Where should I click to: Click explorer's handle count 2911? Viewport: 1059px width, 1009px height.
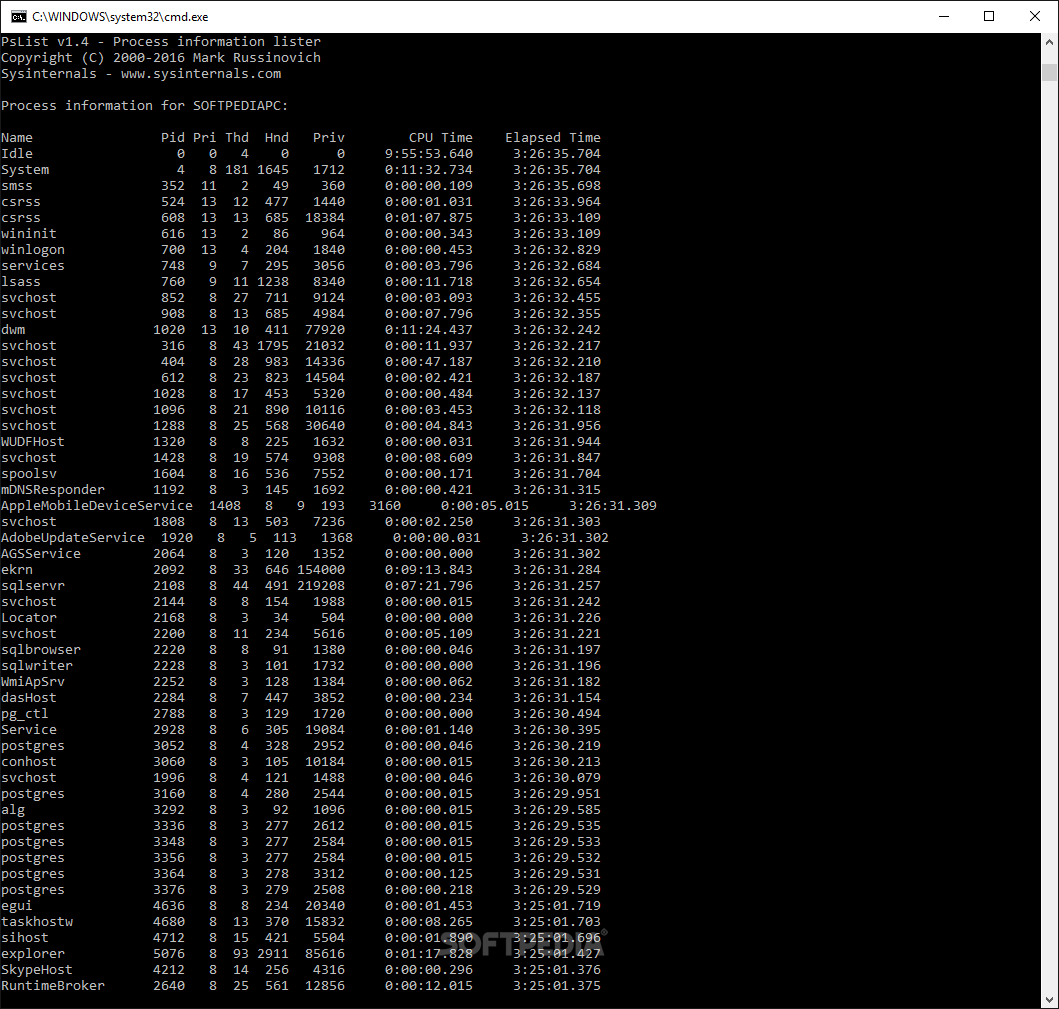273,954
